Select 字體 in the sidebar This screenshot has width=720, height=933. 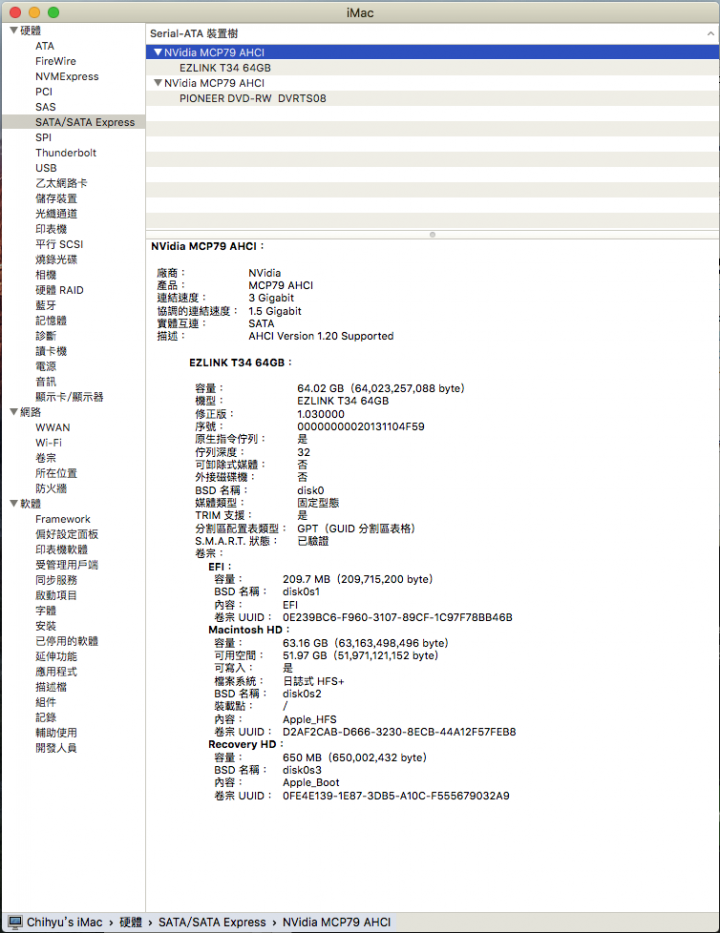click(x=46, y=610)
